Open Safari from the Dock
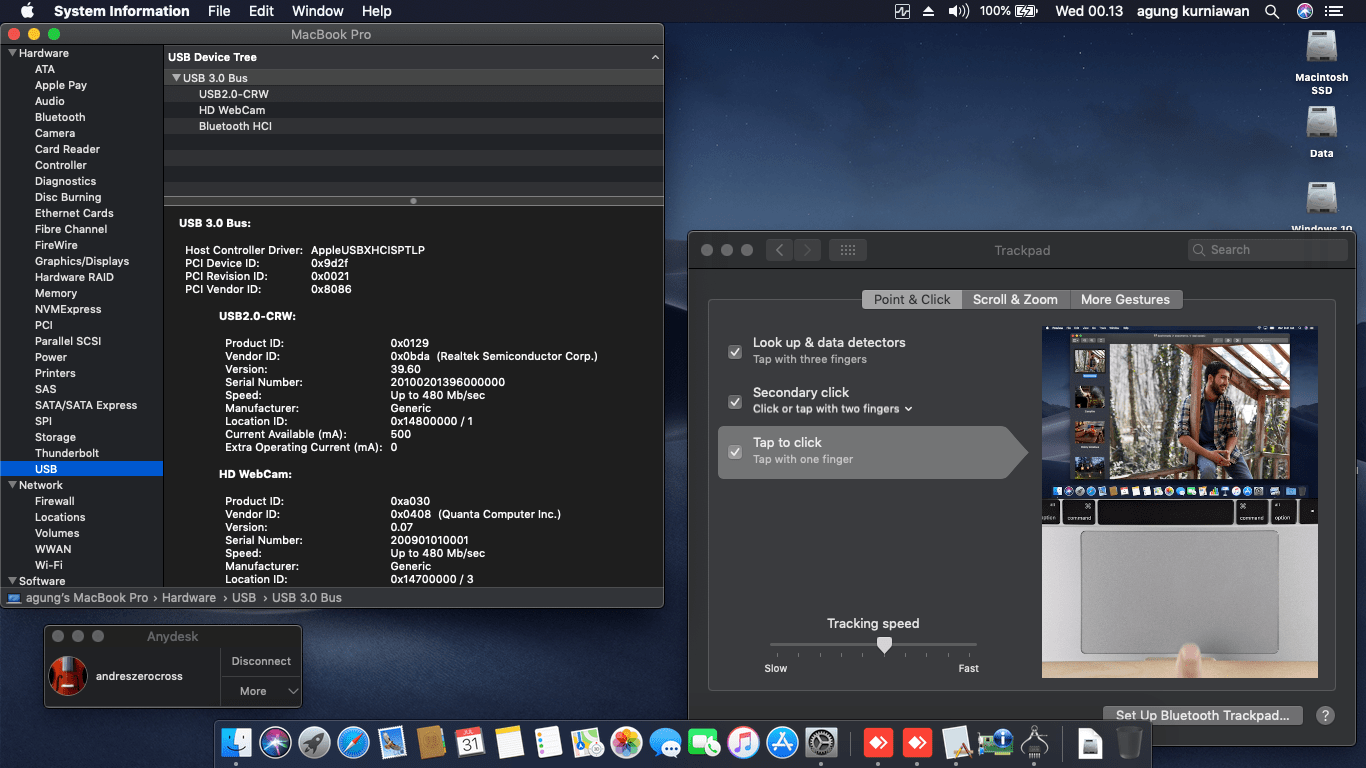The image size is (1366, 768). (353, 743)
